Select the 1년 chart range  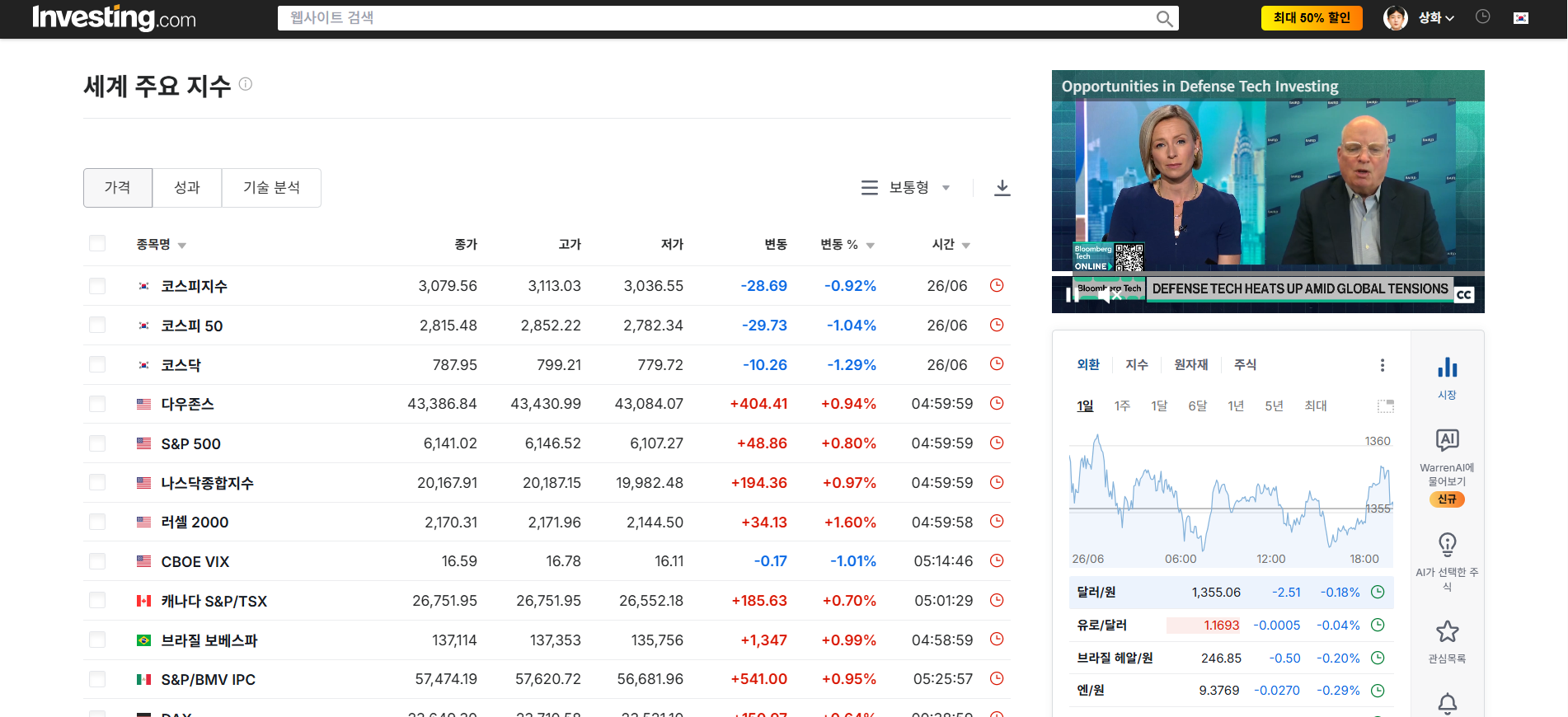(1236, 405)
